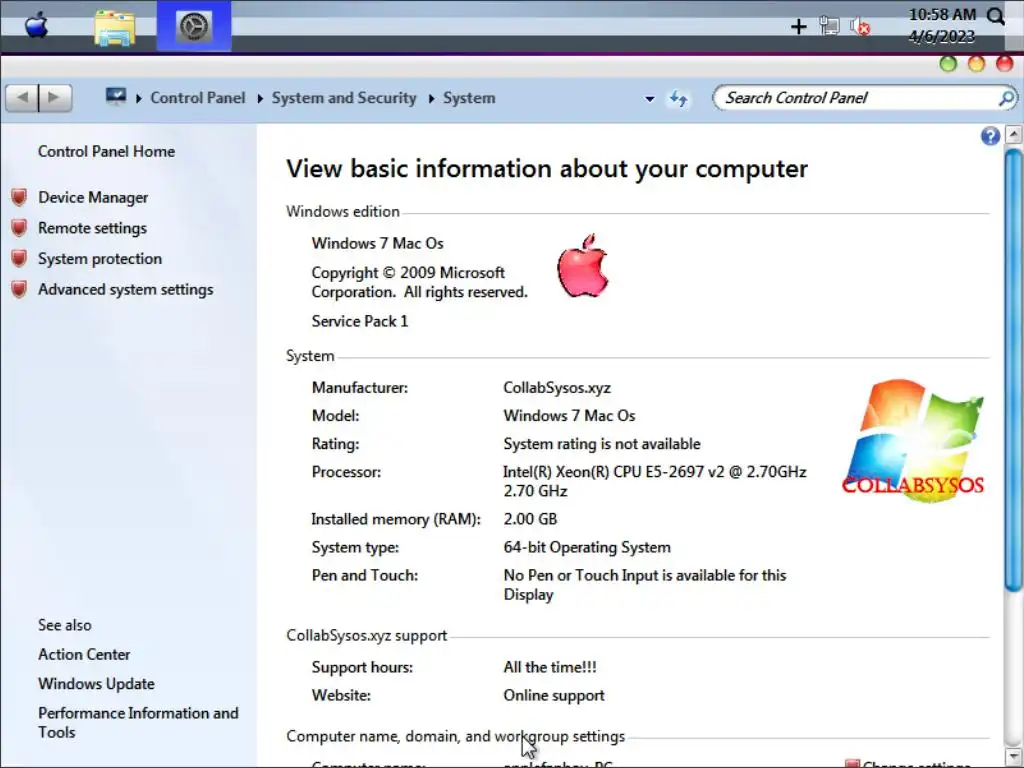This screenshot has height=768, width=1024.
Task: Select the System breadcrumb
Action: [x=469, y=98]
